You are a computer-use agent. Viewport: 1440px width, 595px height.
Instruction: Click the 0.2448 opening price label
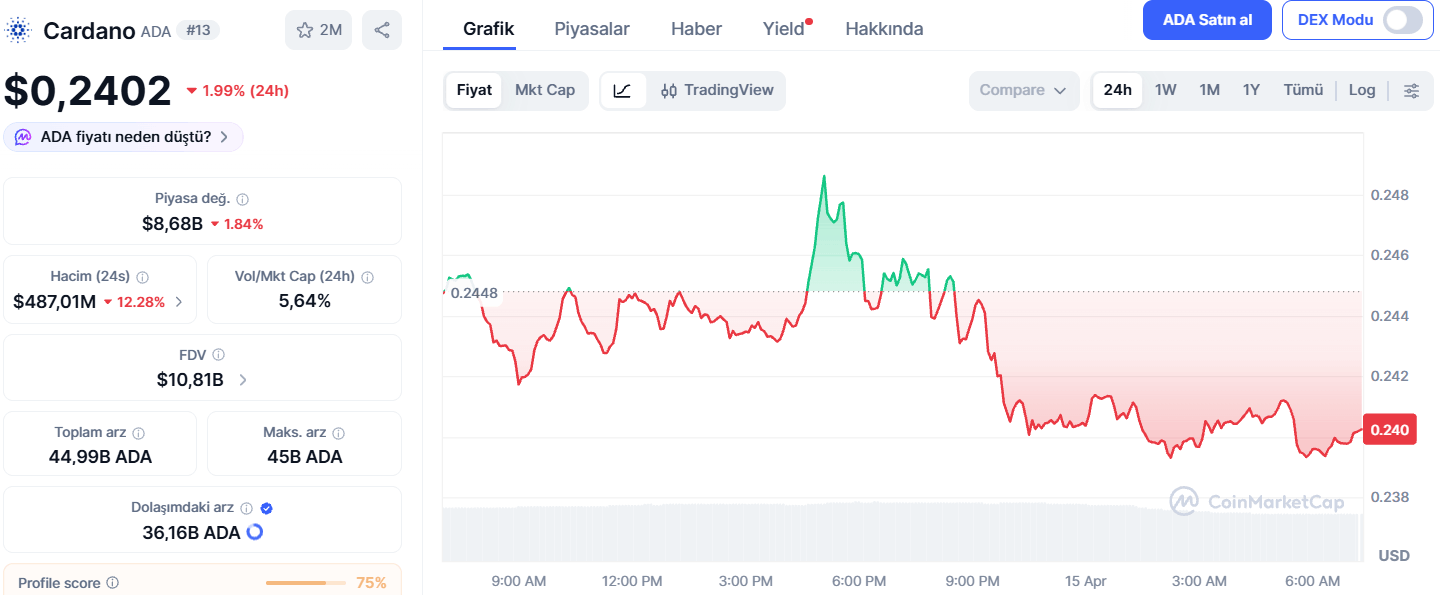[474, 293]
